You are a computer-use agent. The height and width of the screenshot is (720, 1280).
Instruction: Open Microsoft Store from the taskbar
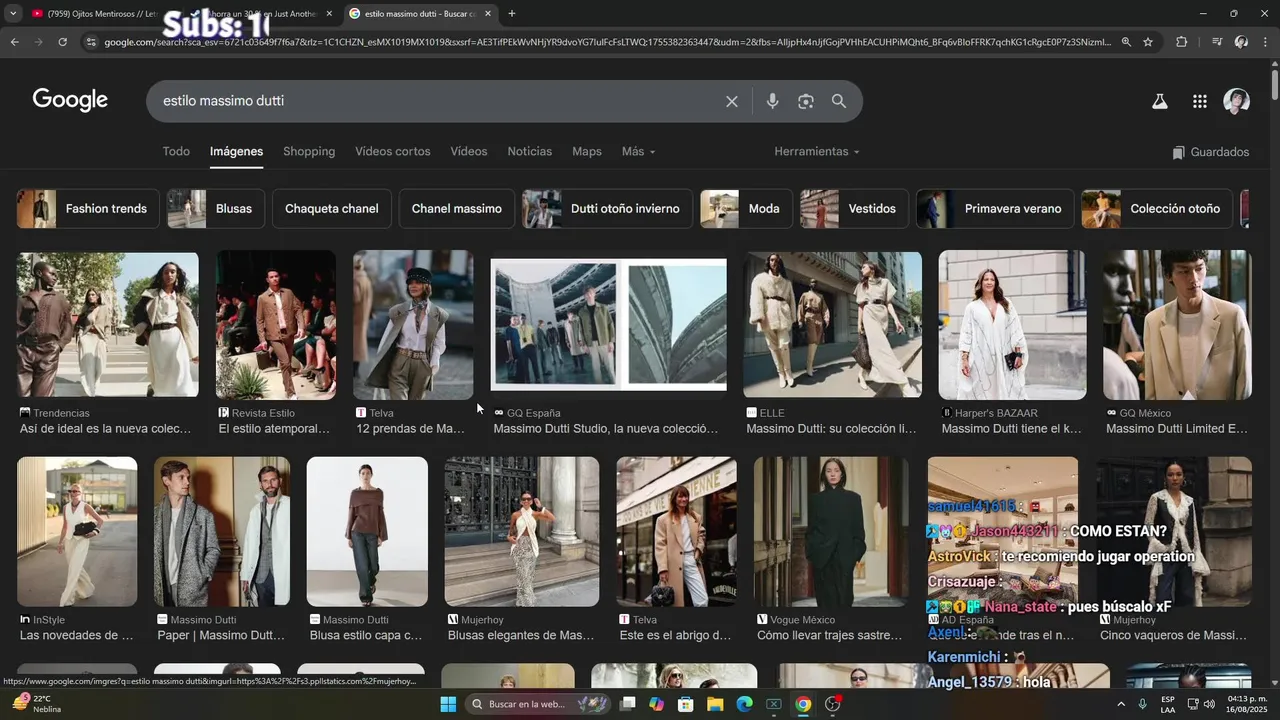686,704
